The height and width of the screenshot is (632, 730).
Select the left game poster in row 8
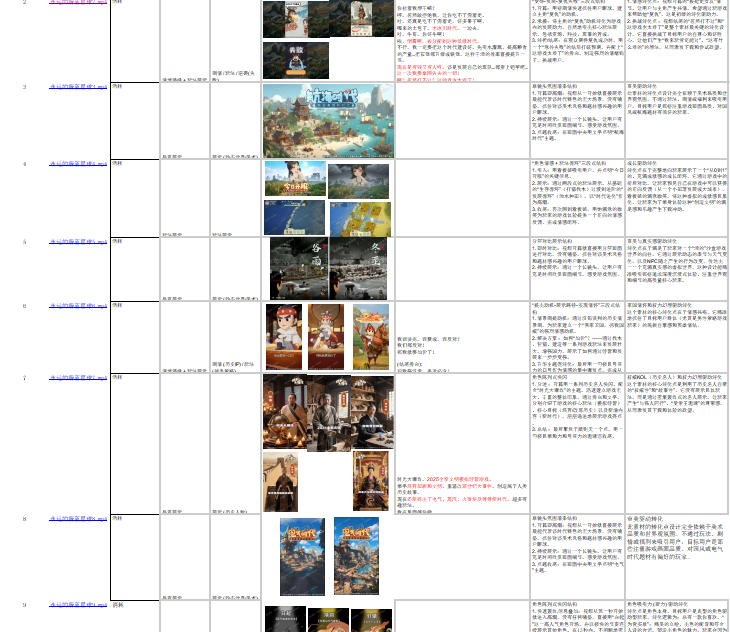301,556
